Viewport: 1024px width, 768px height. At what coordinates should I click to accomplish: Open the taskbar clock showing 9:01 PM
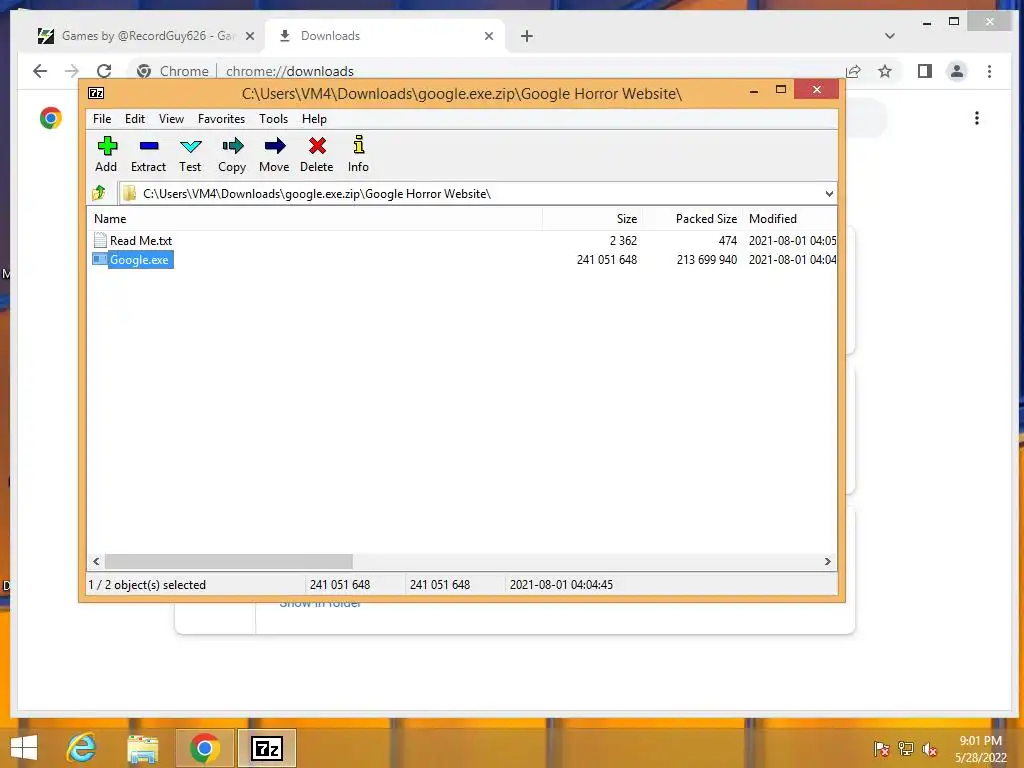pyautogui.click(x=981, y=748)
